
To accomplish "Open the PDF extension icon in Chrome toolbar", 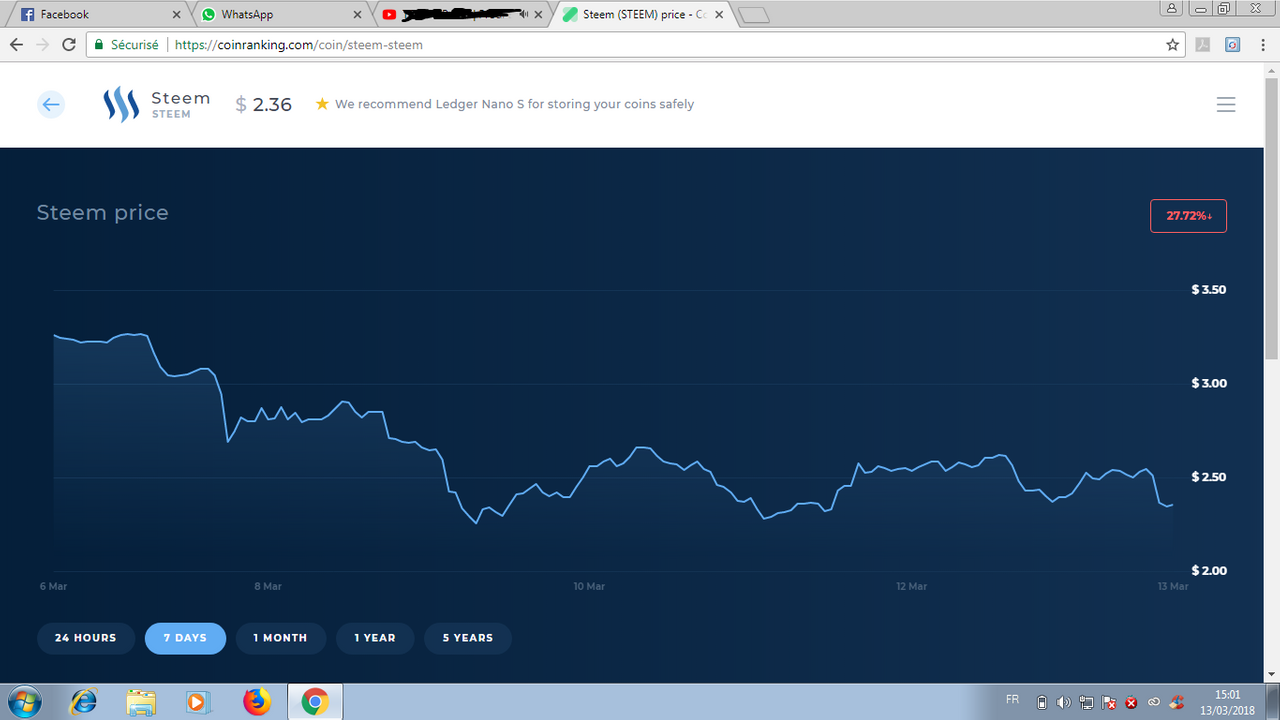I will pyautogui.click(x=1204, y=44).
